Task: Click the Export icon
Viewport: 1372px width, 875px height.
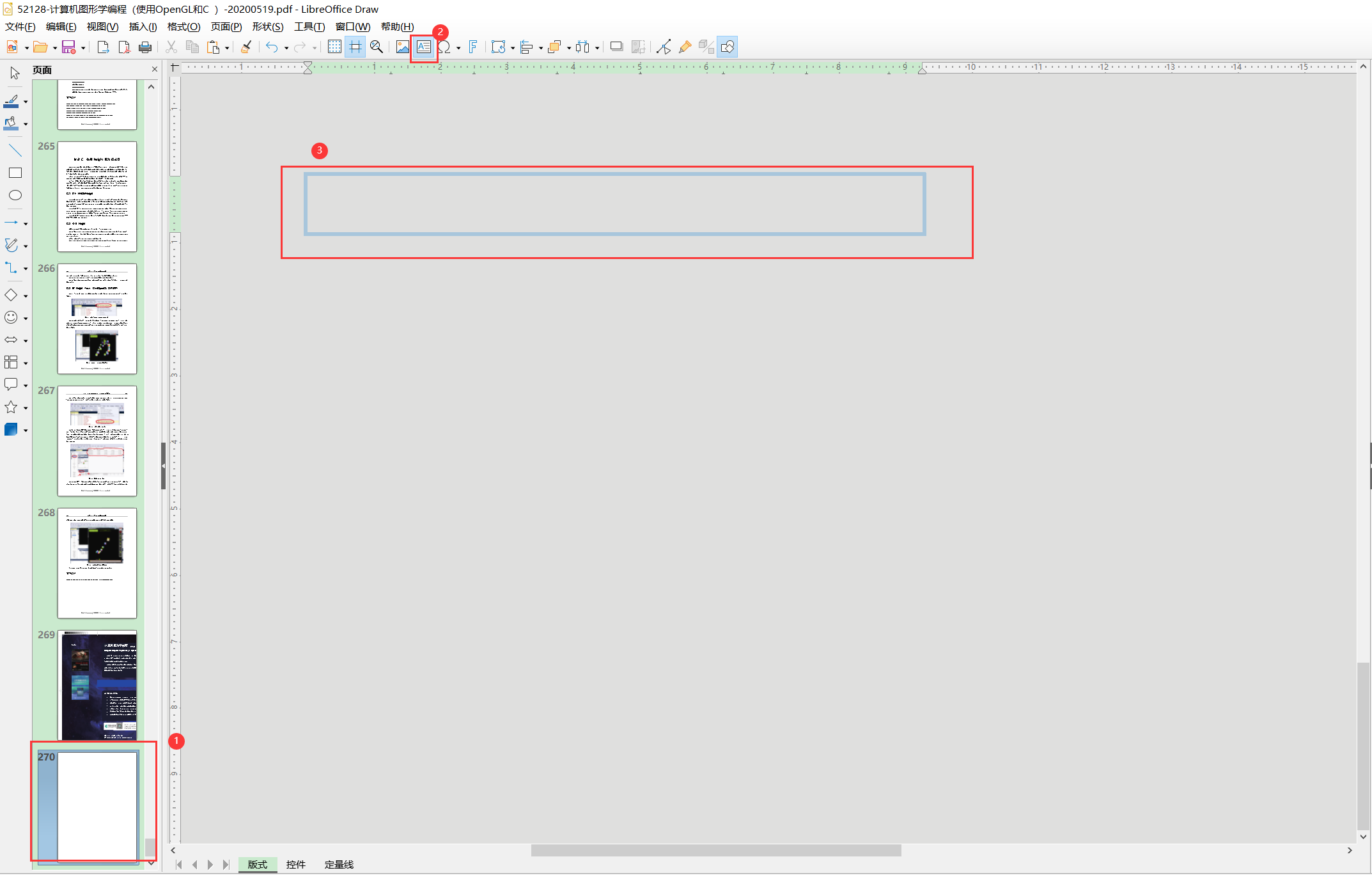Action: click(x=103, y=47)
